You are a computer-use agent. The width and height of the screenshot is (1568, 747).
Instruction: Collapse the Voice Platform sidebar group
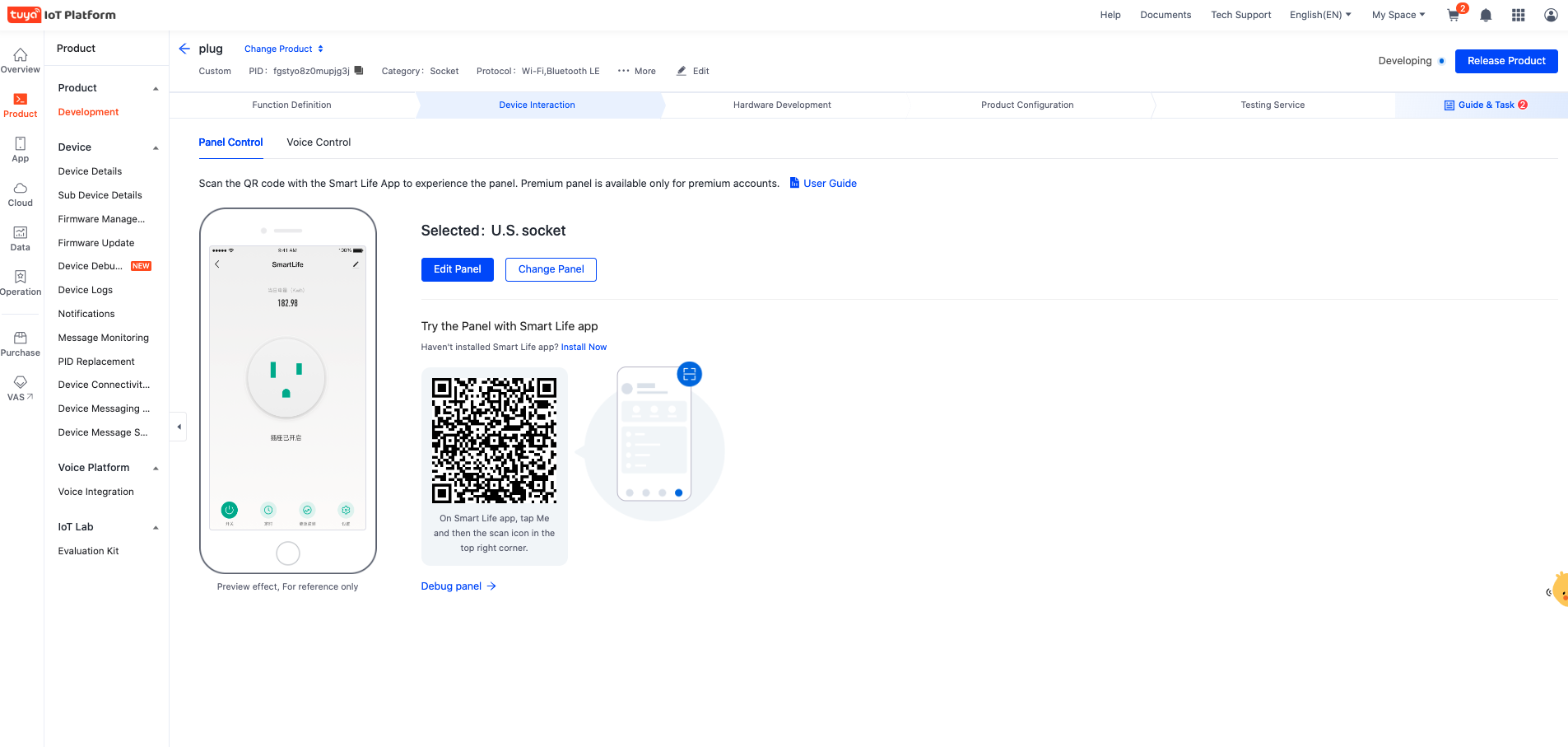click(x=156, y=469)
